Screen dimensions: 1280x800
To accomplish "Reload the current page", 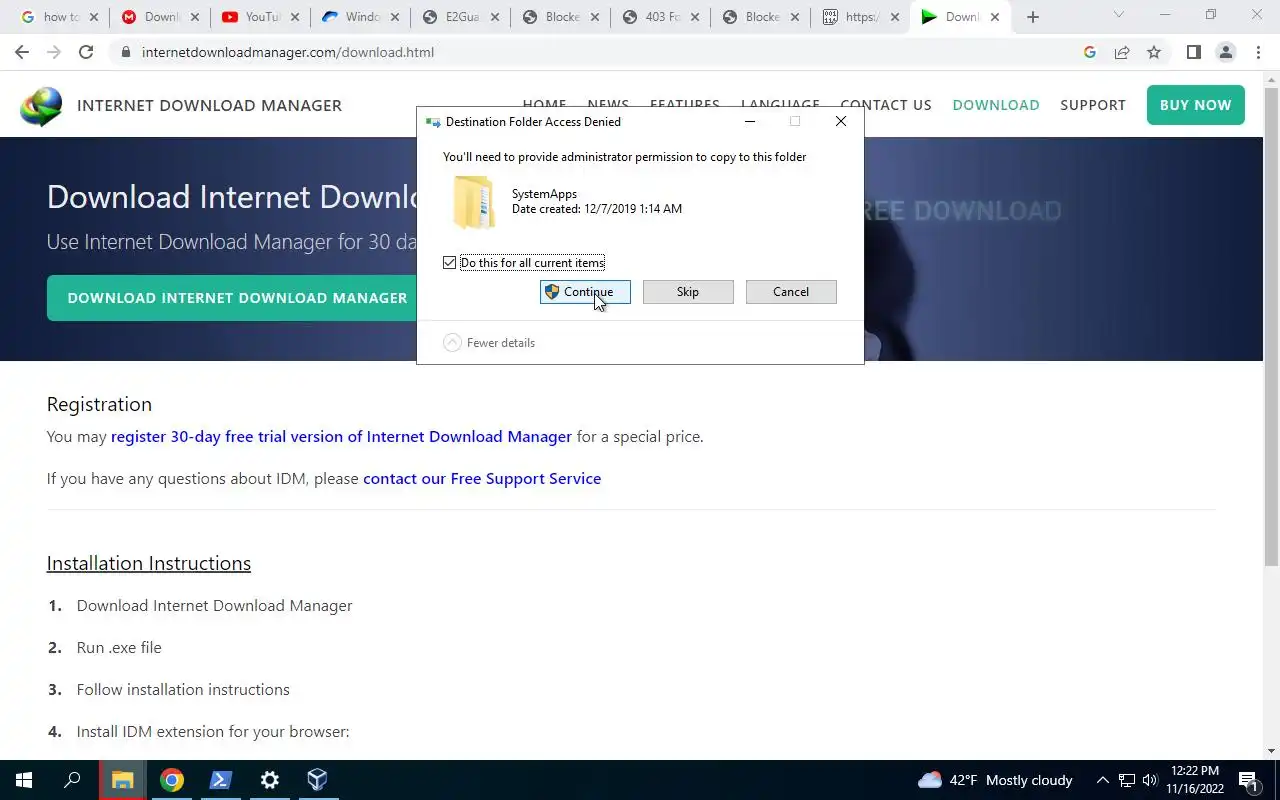I will (86, 52).
